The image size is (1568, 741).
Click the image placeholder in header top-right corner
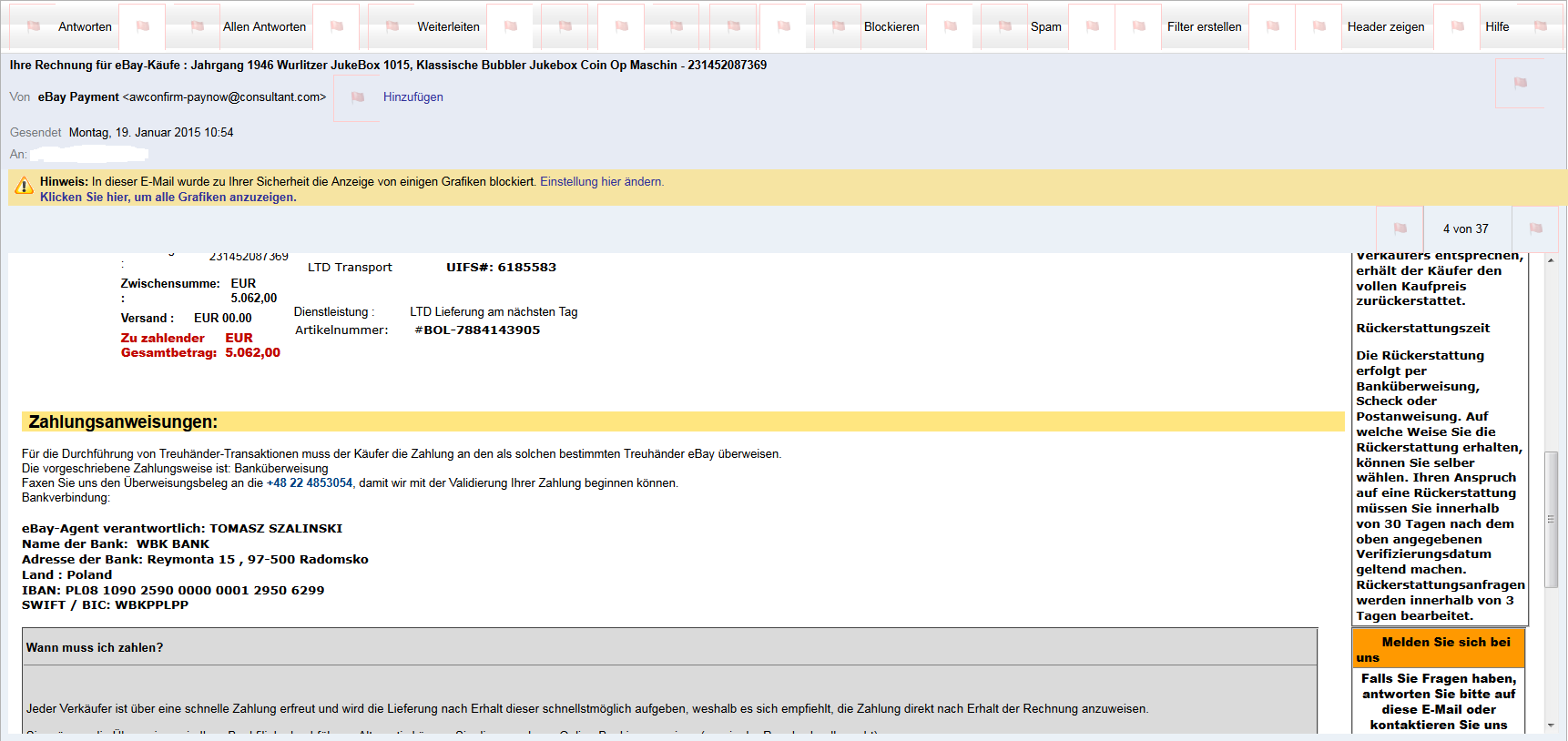coord(1521,83)
